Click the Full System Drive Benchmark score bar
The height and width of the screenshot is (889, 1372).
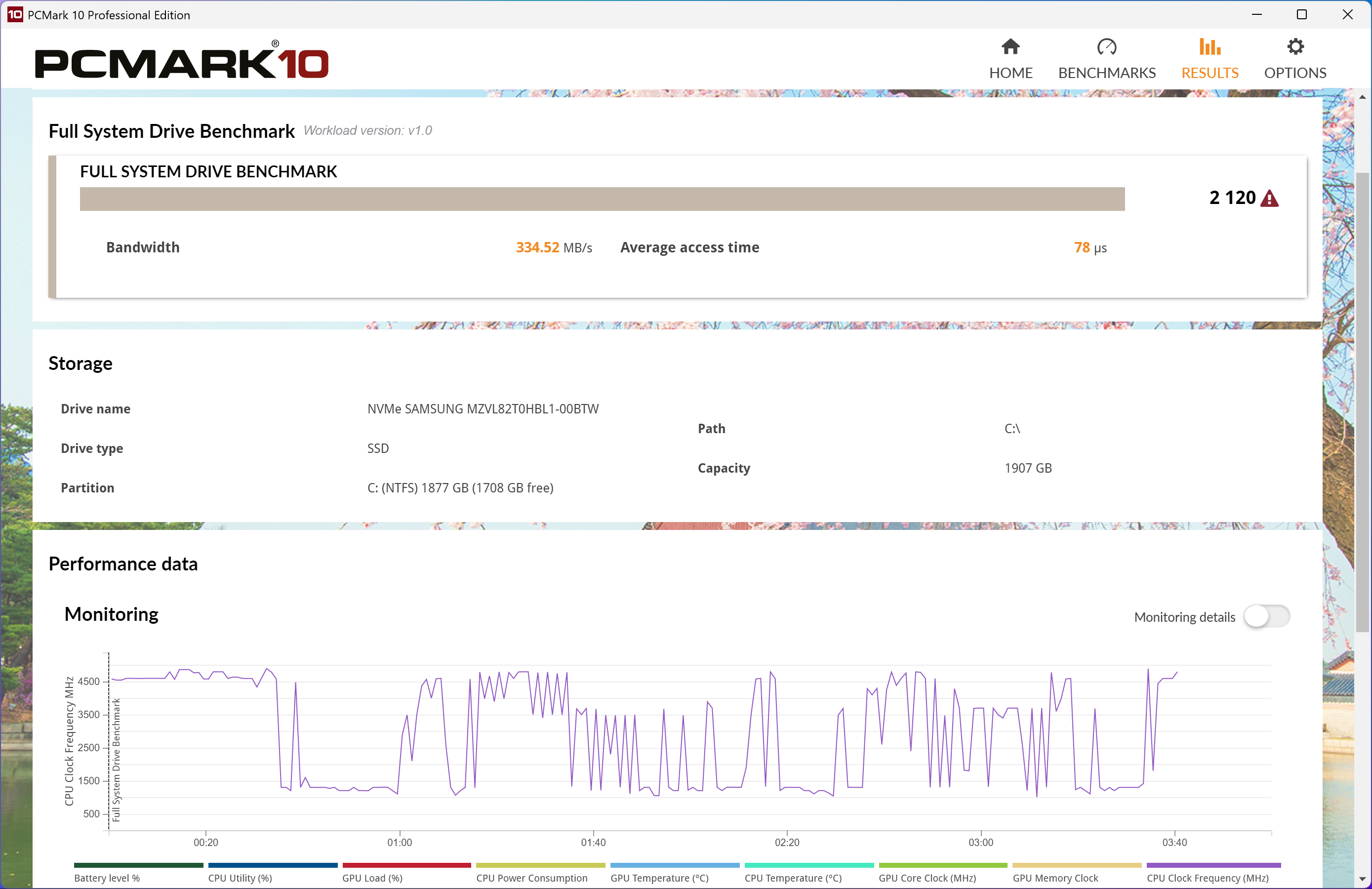point(602,199)
